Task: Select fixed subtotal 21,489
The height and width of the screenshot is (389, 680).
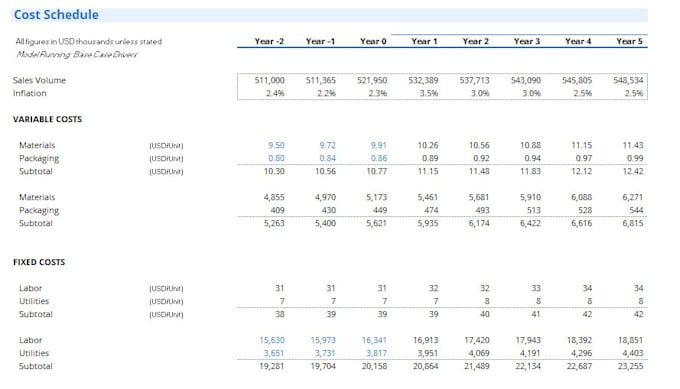Action: click(477, 366)
